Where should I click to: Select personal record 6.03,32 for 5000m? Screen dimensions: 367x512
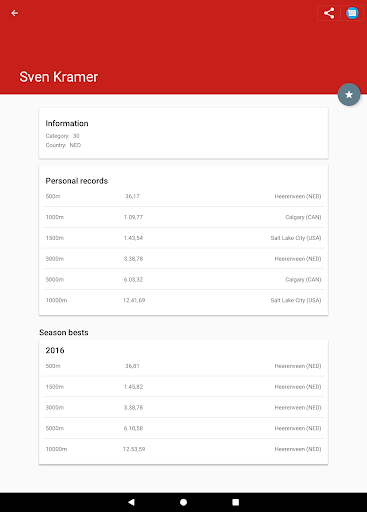click(133, 279)
